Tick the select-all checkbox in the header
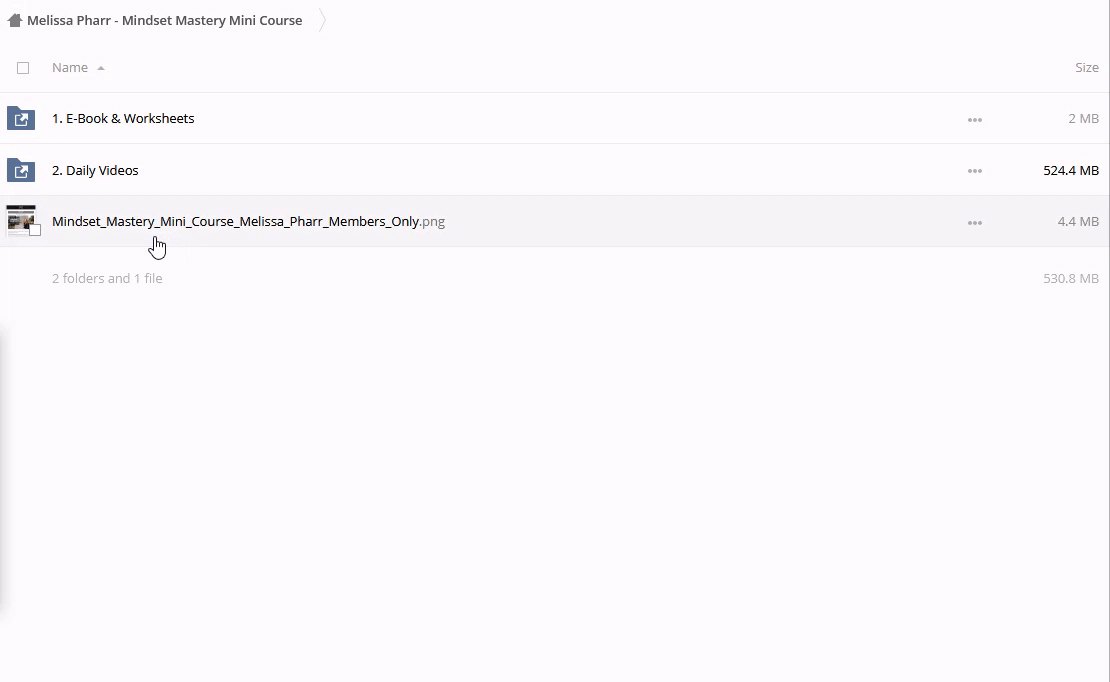 (x=23, y=68)
